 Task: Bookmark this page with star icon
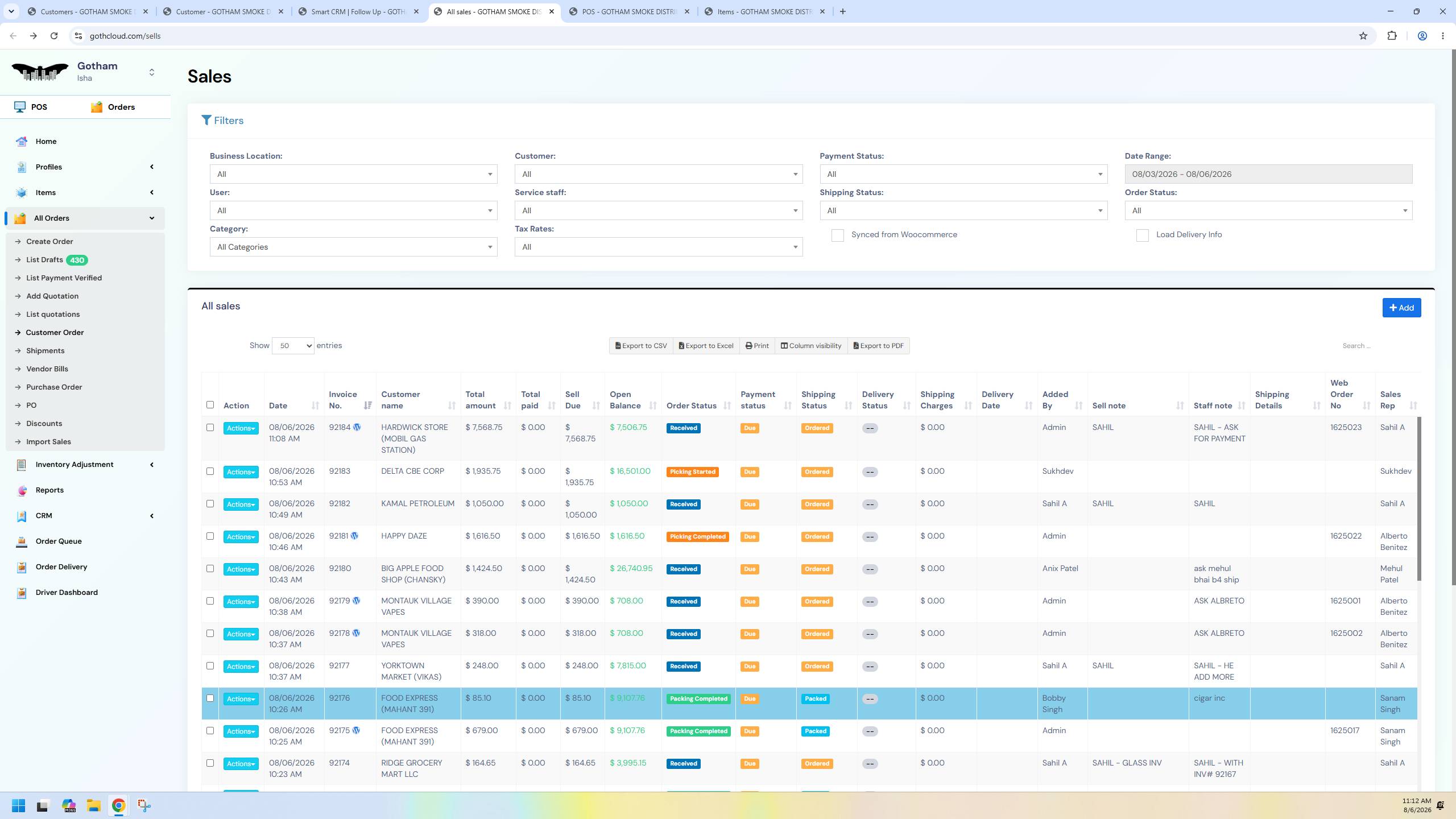click(x=1363, y=36)
